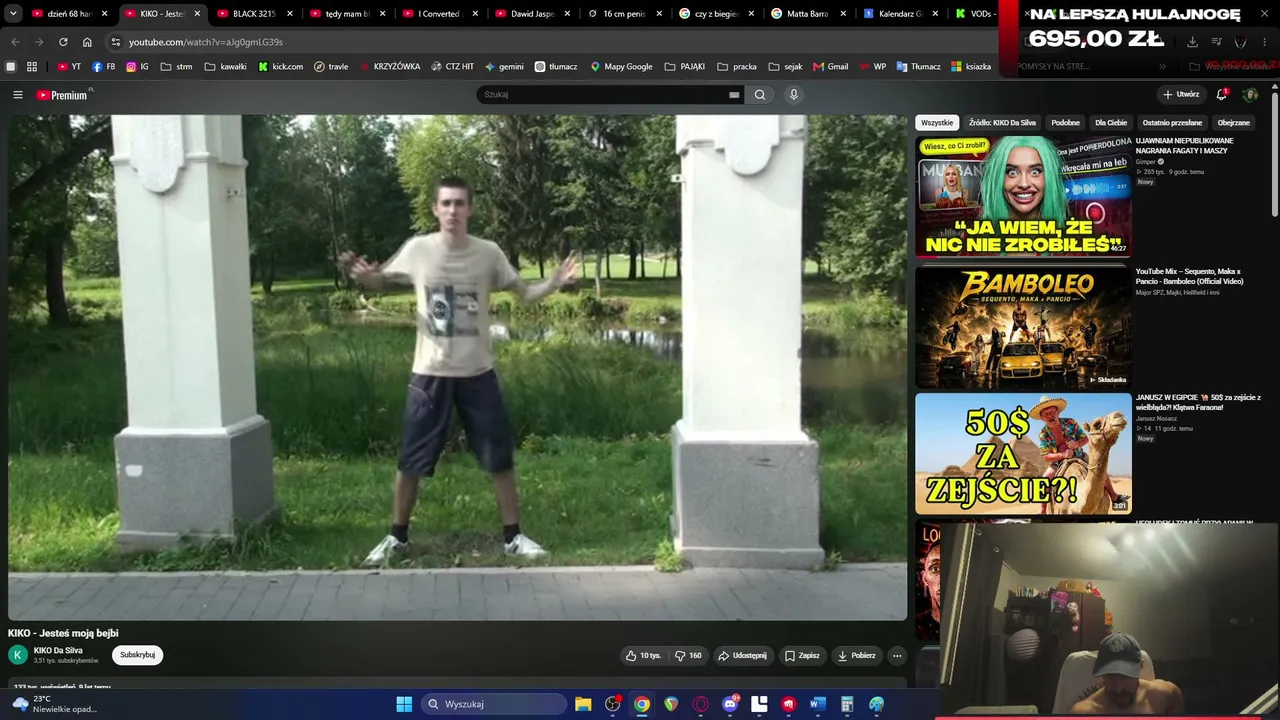Expand the tab search dropdown arrow
The width and height of the screenshot is (1280, 720).
click(x=13, y=14)
